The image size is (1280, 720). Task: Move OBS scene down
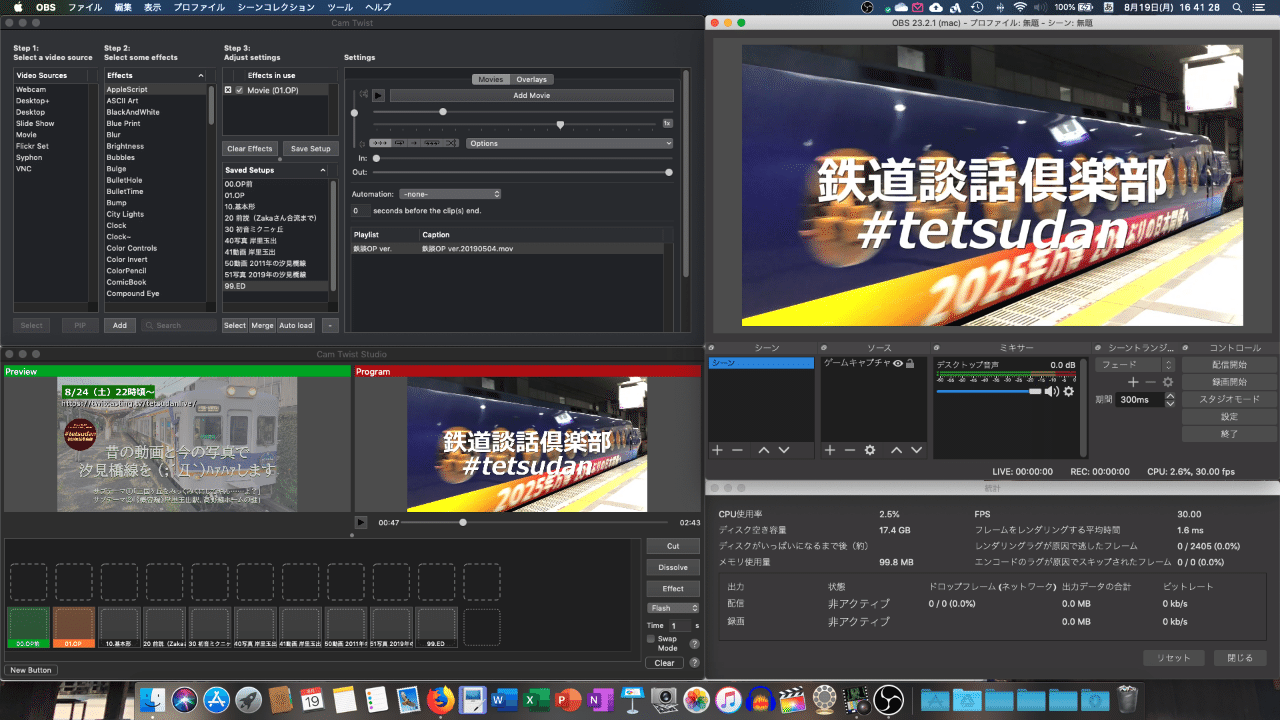pos(784,451)
